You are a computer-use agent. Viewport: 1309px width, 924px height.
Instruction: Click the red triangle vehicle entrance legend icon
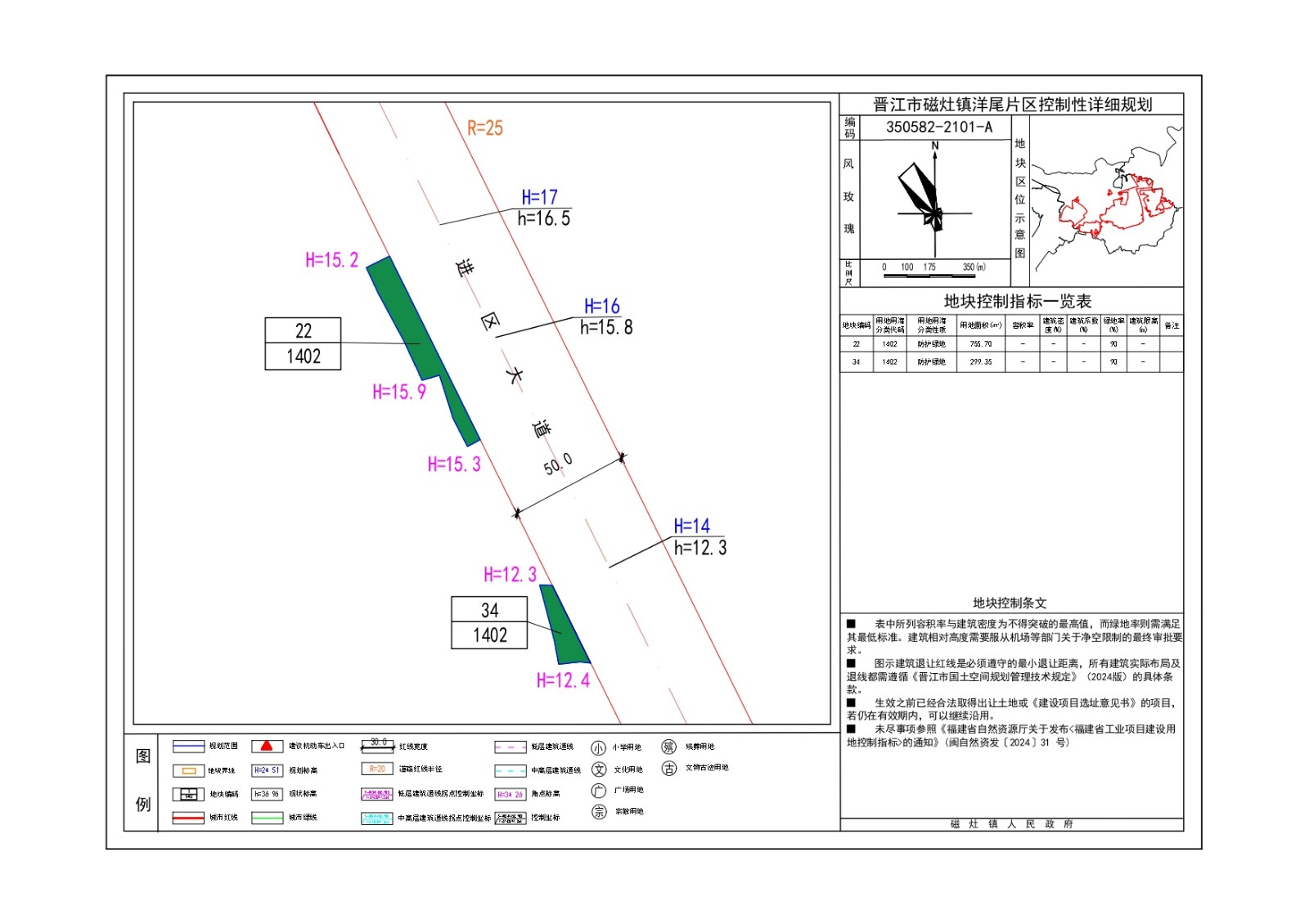(x=267, y=746)
